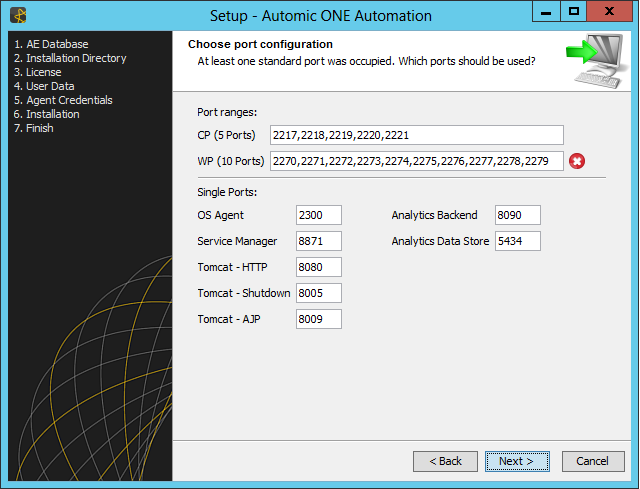Screen dimensions: 640x489
Task: Click the 'Analytics Backend' label
Action: 434,215
